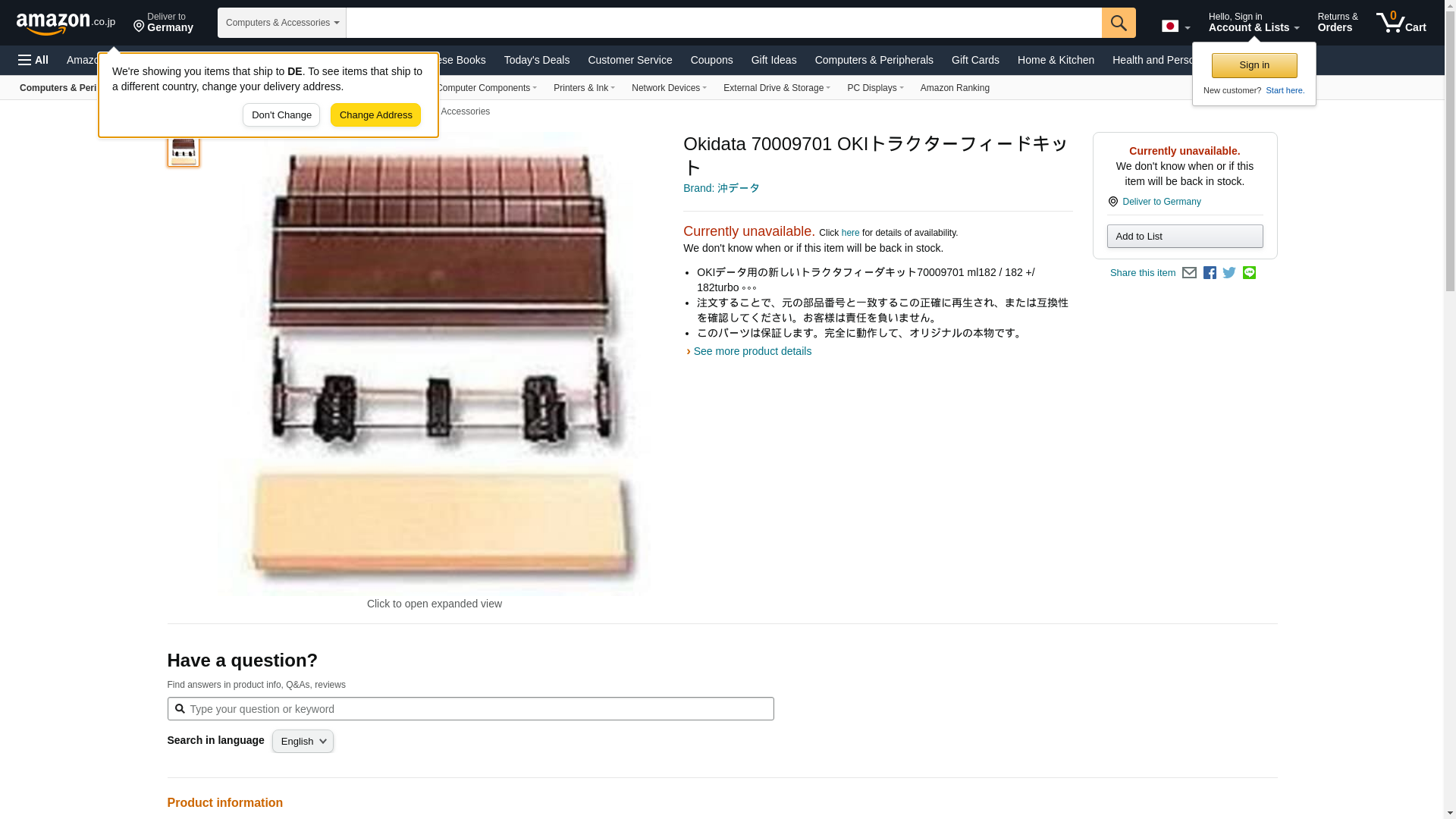Share this item on Facebook
1456x819 pixels.
pyautogui.click(x=1210, y=273)
